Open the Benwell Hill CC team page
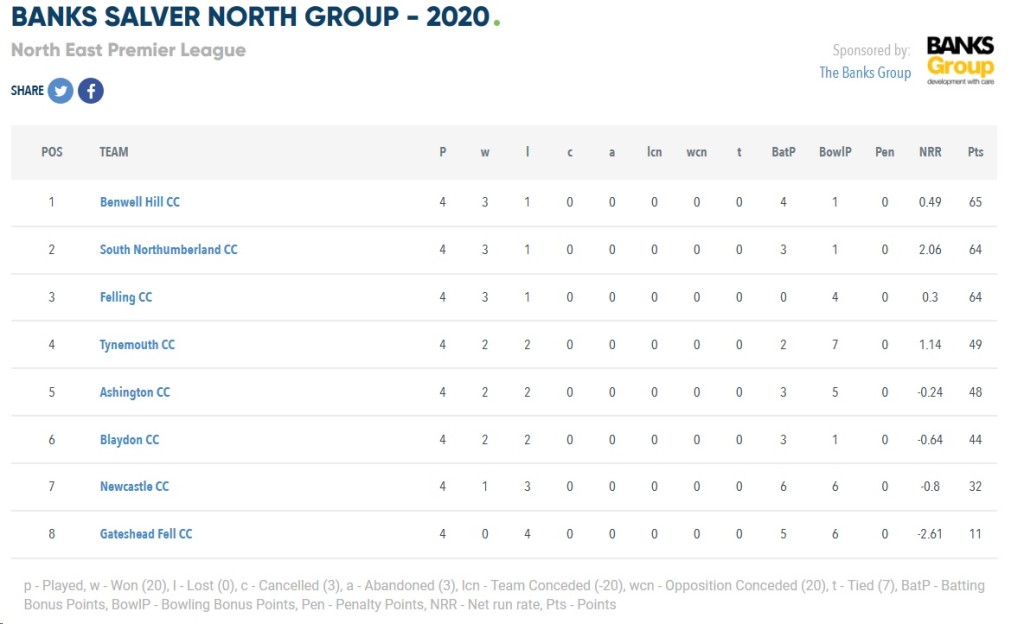This screenshot has width=1024, height=624. click(140, 202)
